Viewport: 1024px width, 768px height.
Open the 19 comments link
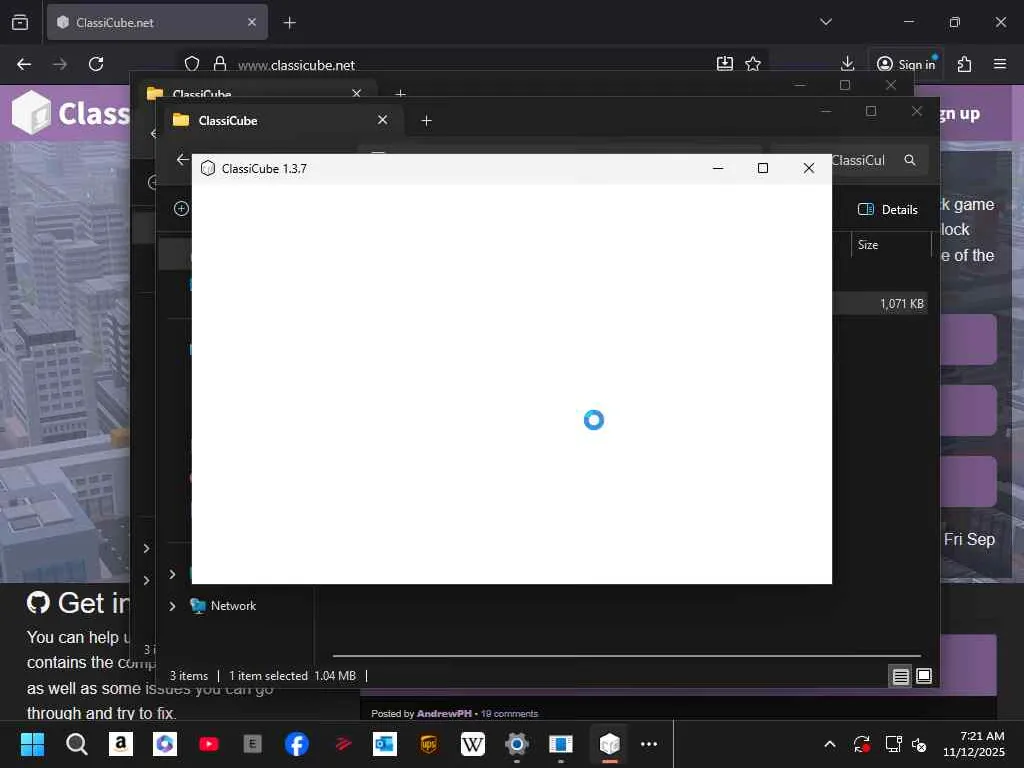coord(509,713)
